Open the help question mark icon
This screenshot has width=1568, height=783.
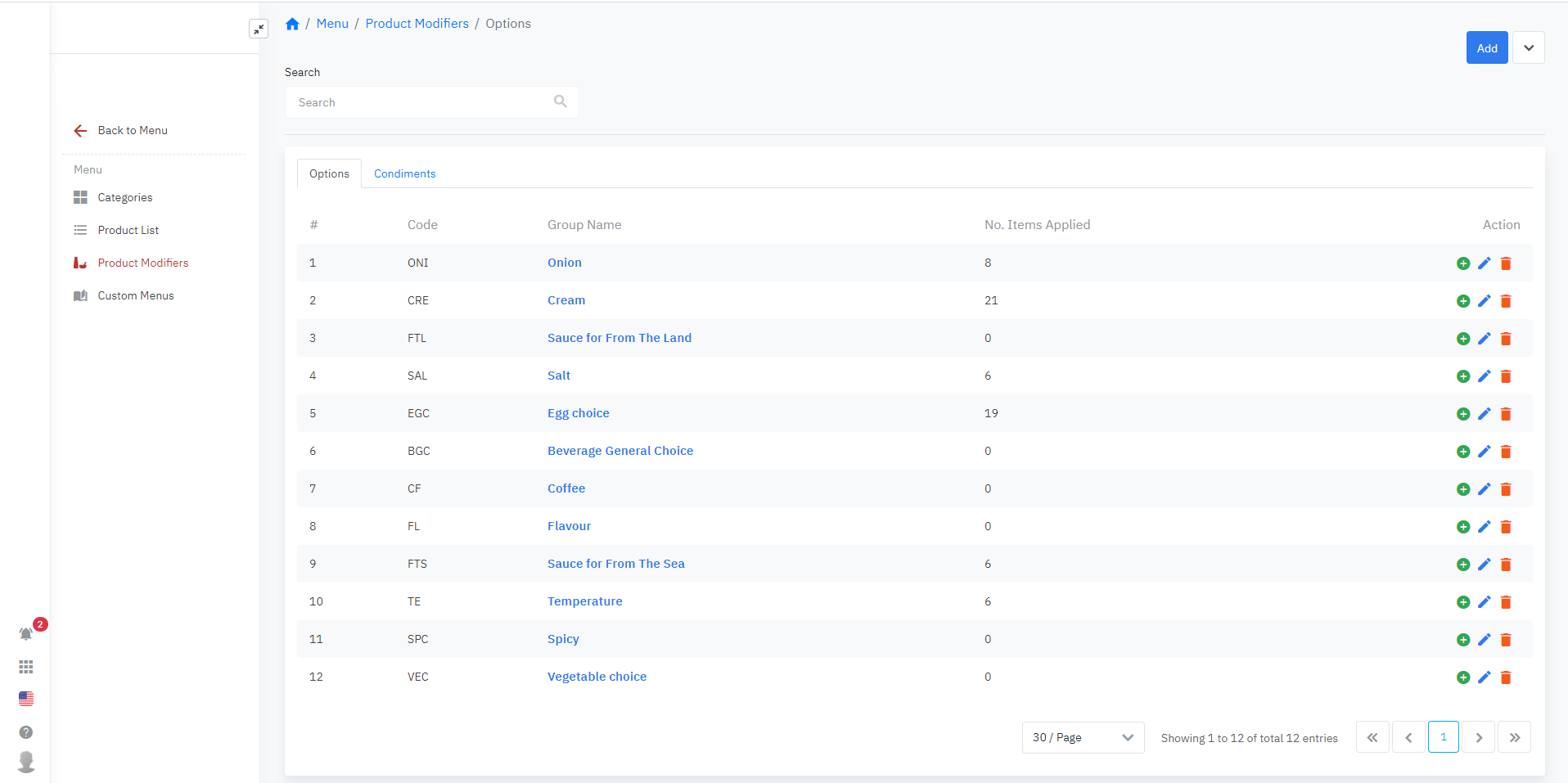pyautogui.click(x=26, y=732)
